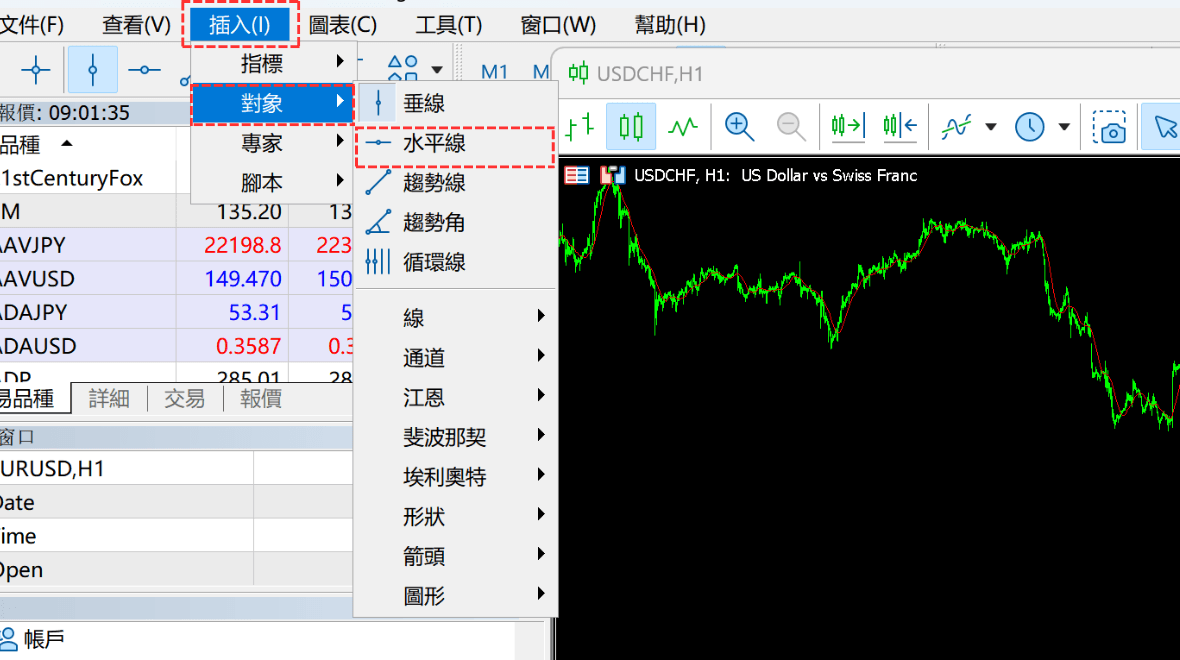This screenshot has height=660, width=1180.
Task: Select the shapes objects toolbar icon
Action: [x=403, y=68]
